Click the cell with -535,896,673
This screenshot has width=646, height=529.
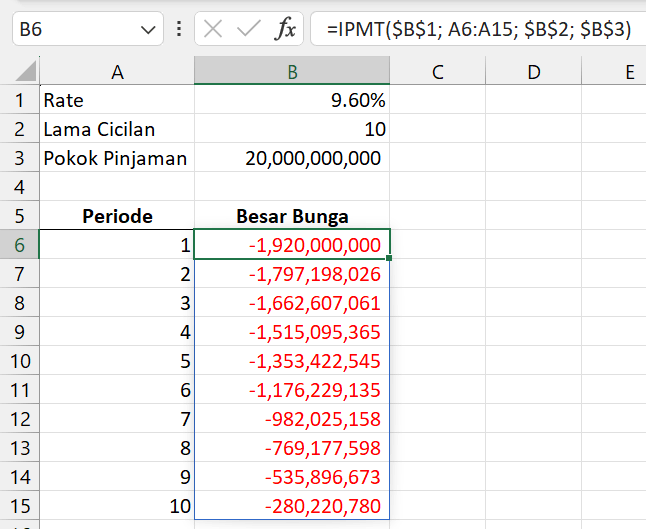tap(292, 477)
